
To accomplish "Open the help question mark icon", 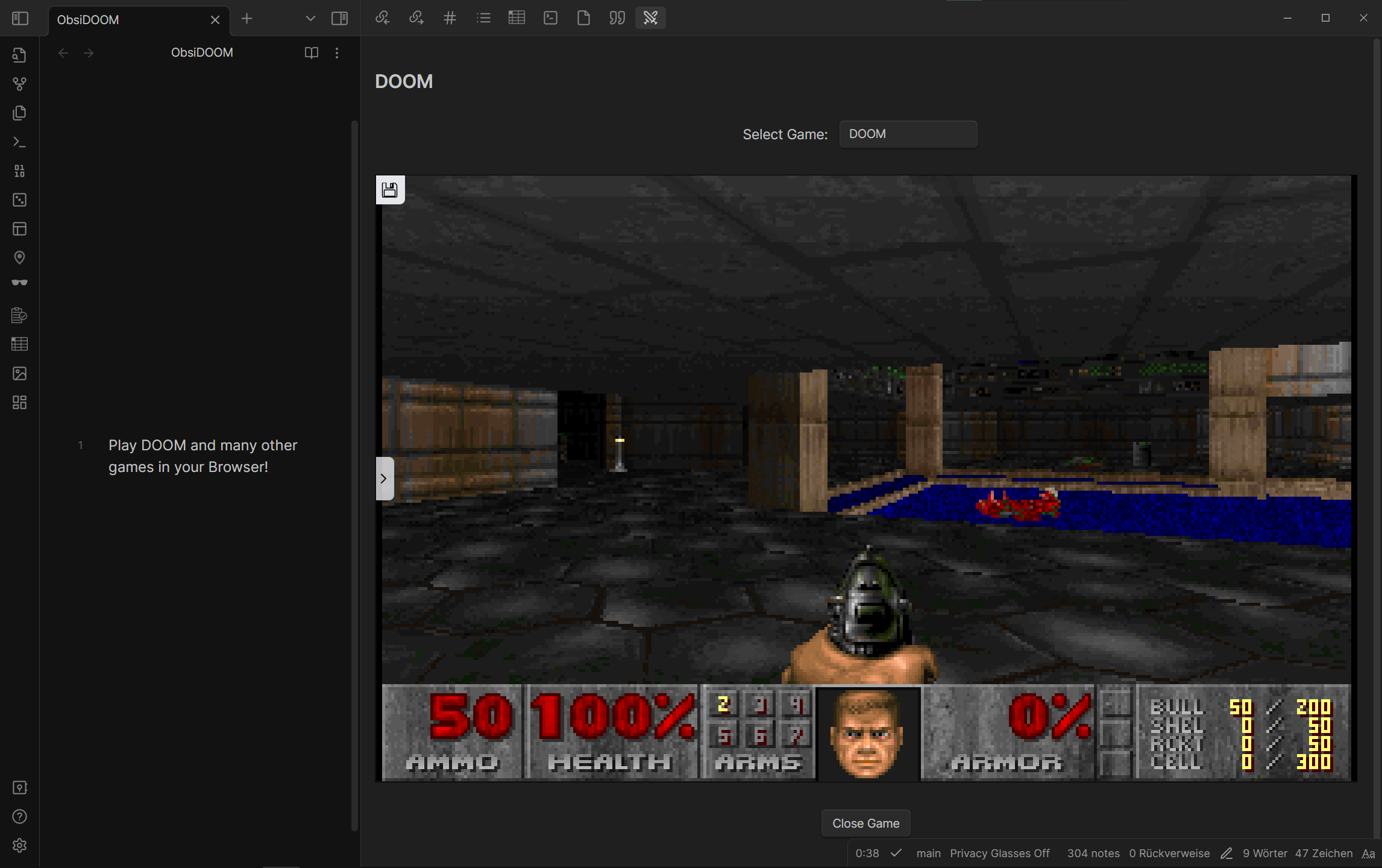I will 19,817.
